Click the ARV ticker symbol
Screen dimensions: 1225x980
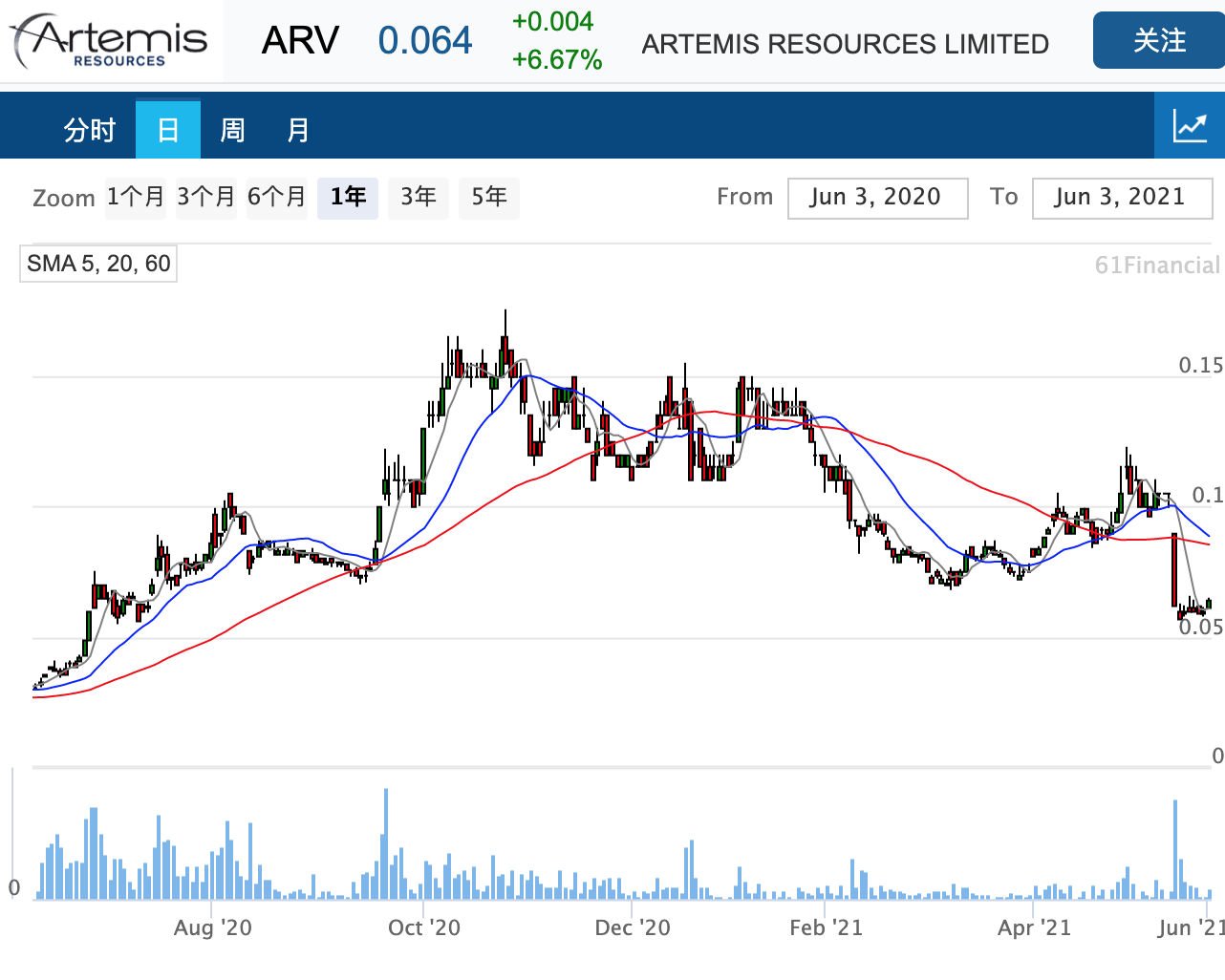coord(300,41)
